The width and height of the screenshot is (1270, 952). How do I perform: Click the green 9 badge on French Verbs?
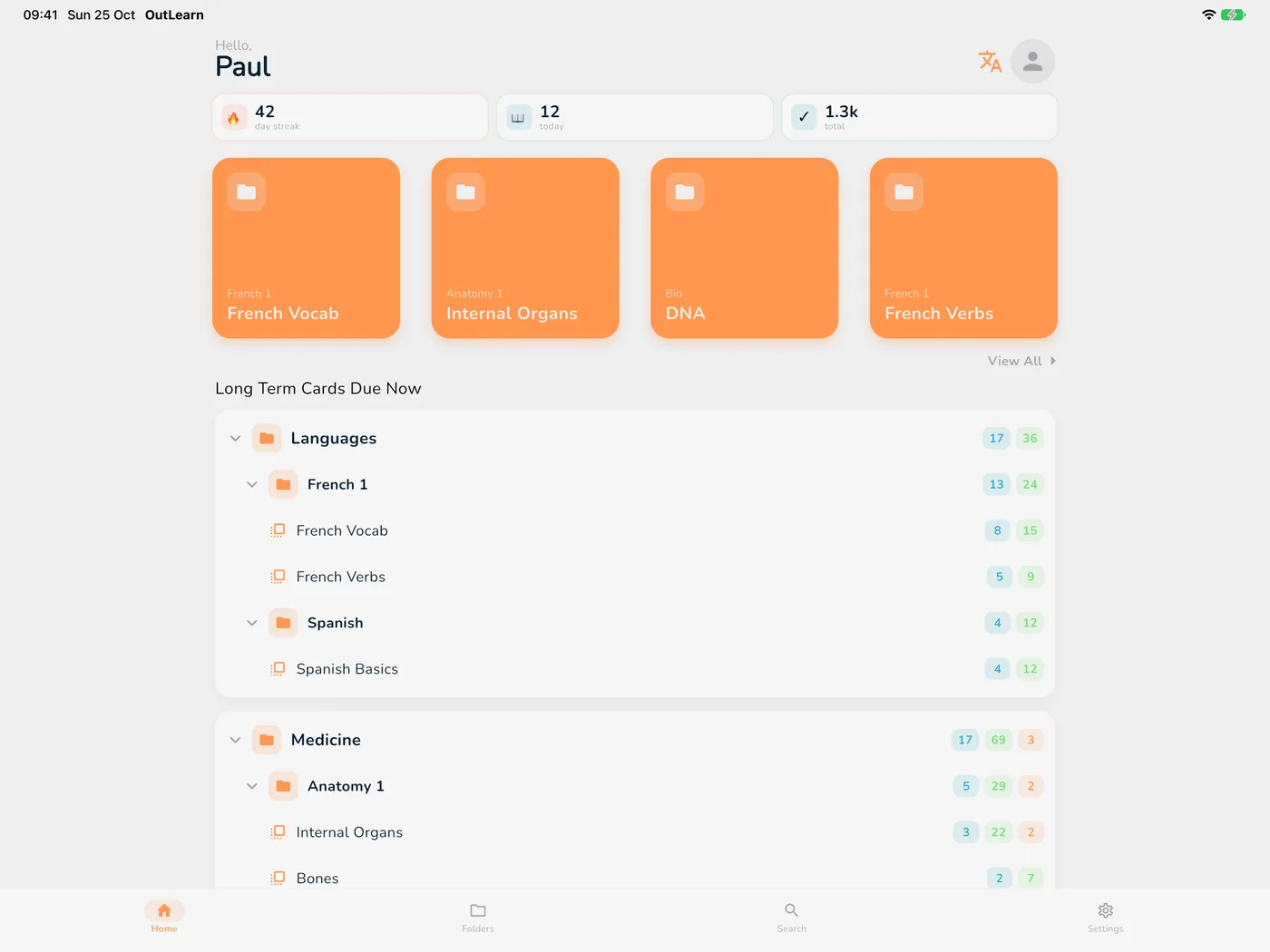[x=1031, y=577]
